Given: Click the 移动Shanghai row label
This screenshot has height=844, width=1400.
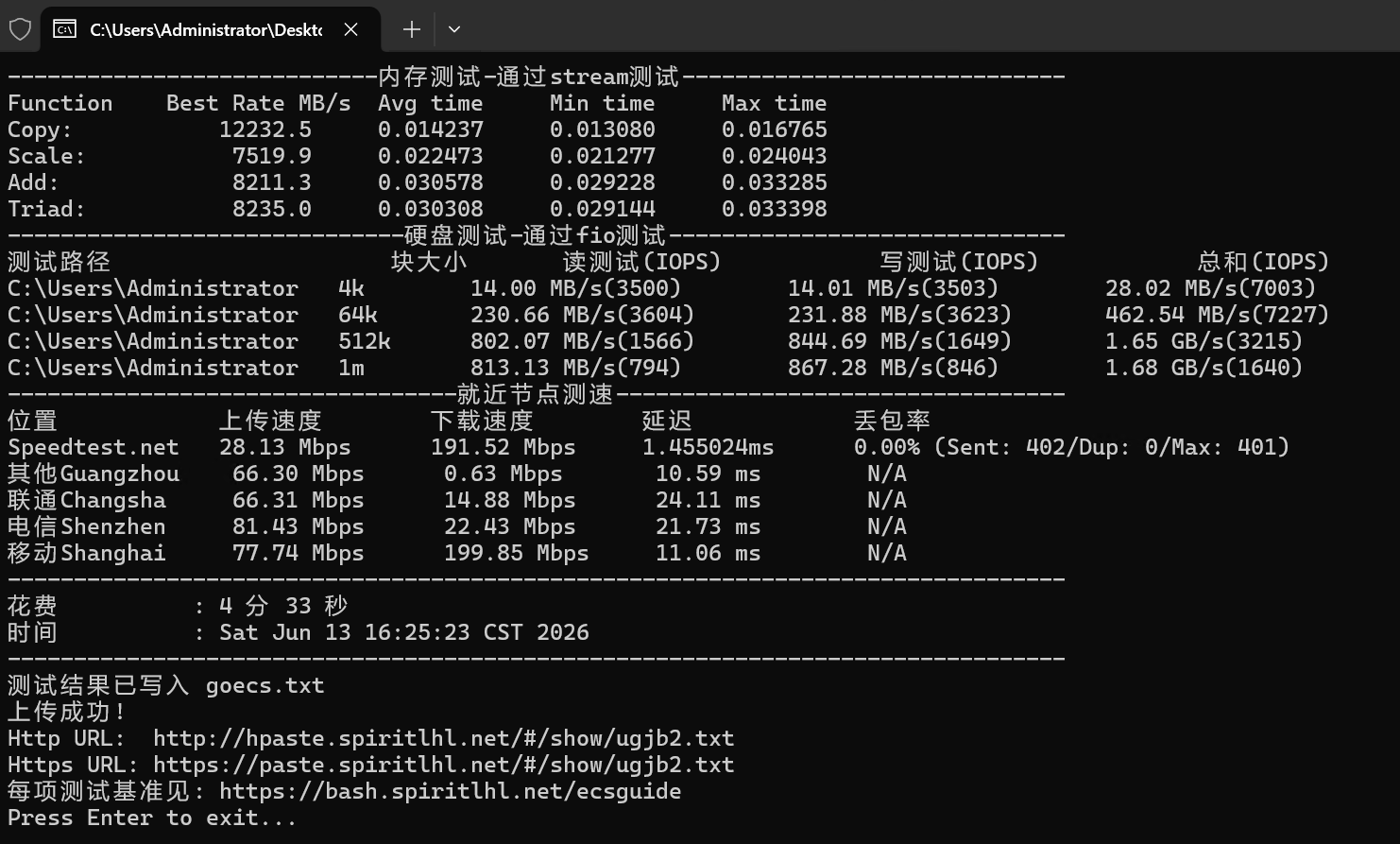Looking at the screenshot, I should click(x=86, y=553).
